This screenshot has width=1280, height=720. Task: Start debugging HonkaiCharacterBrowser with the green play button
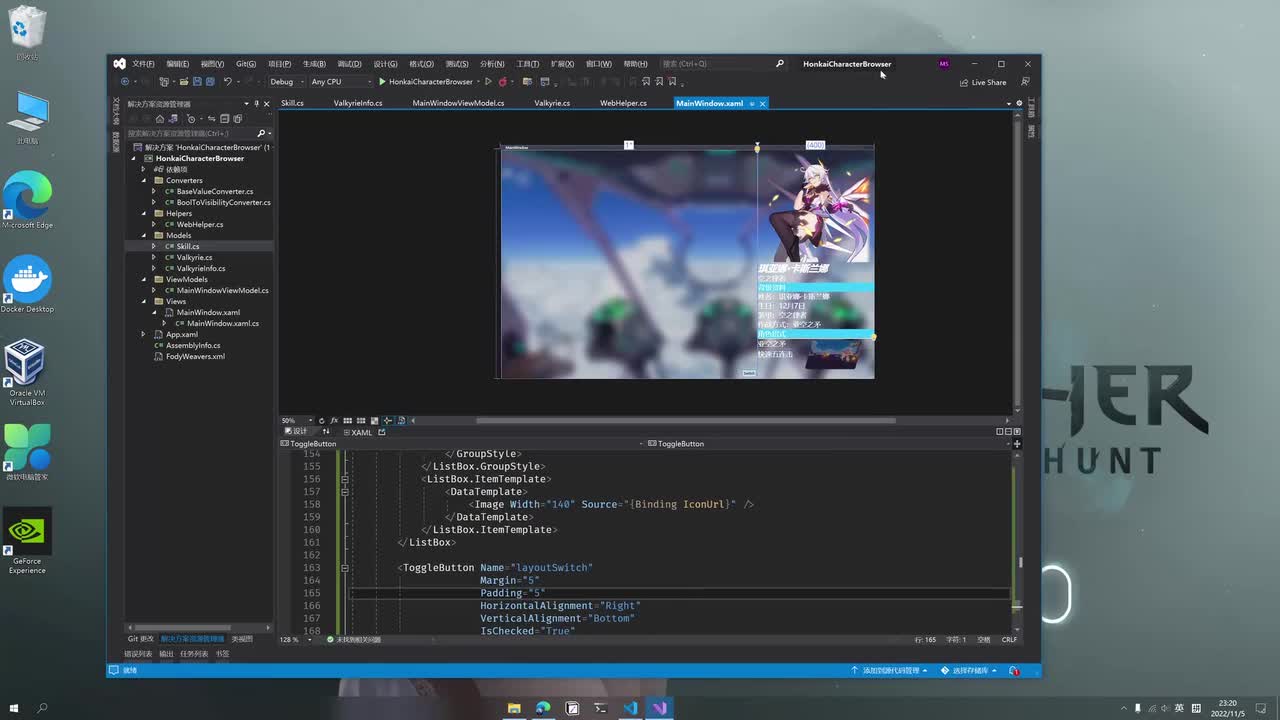[x=382, y=82]
